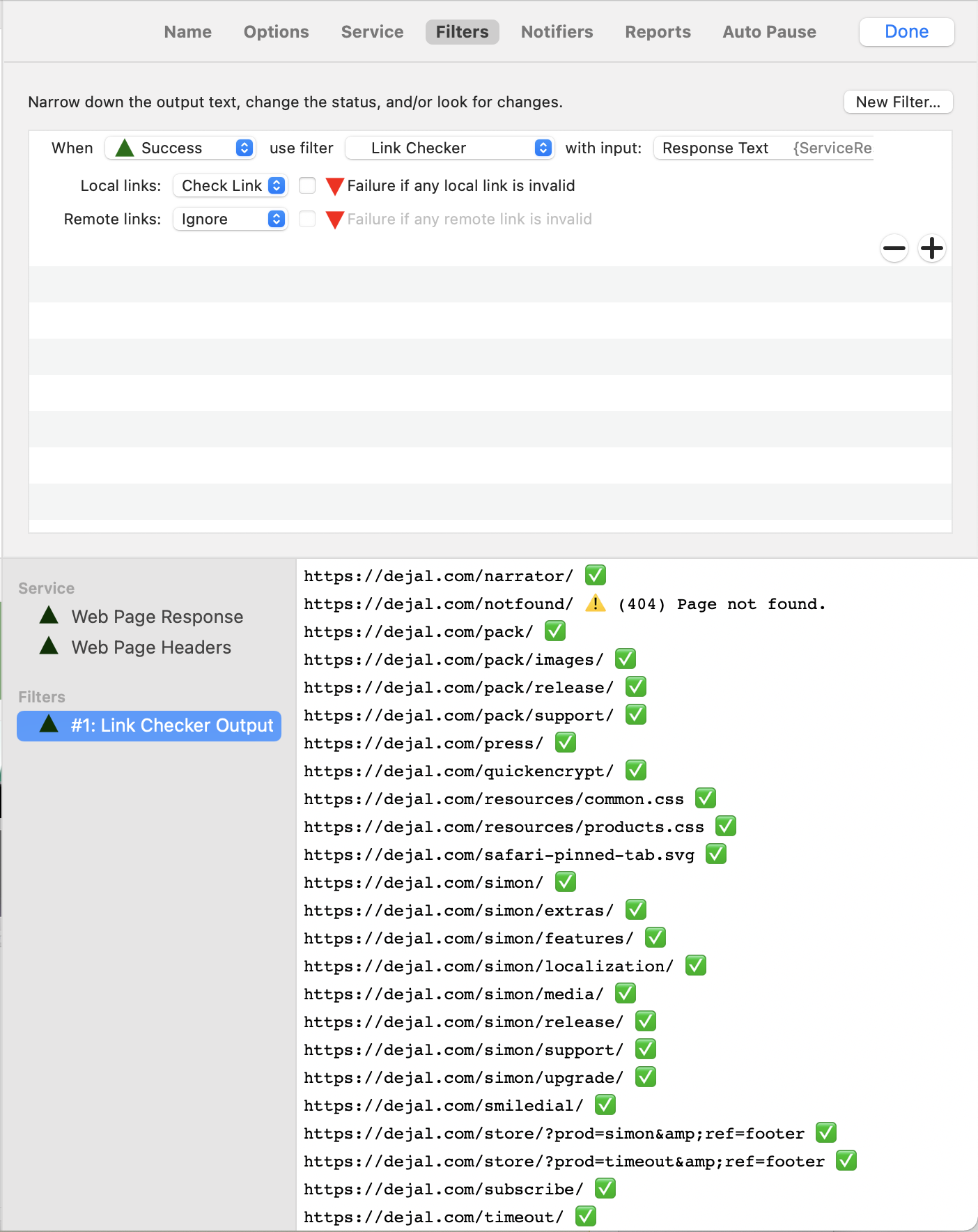Click the checkmark next to simon/localization link
Screen dimensions: 978x1232
click(696, 966)
